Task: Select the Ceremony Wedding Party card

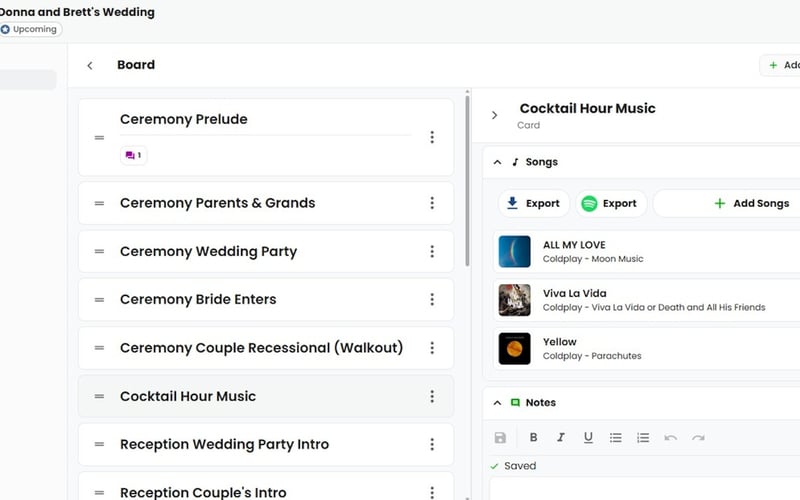Action: click(x=266, y=252)
